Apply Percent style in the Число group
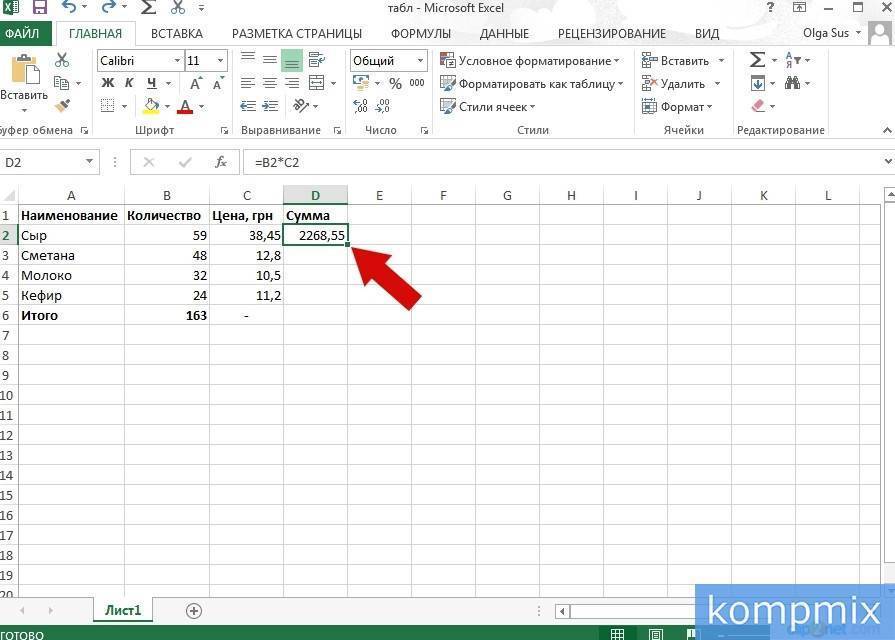The height and width of the screenshot is (640, 895). point(397,83)
